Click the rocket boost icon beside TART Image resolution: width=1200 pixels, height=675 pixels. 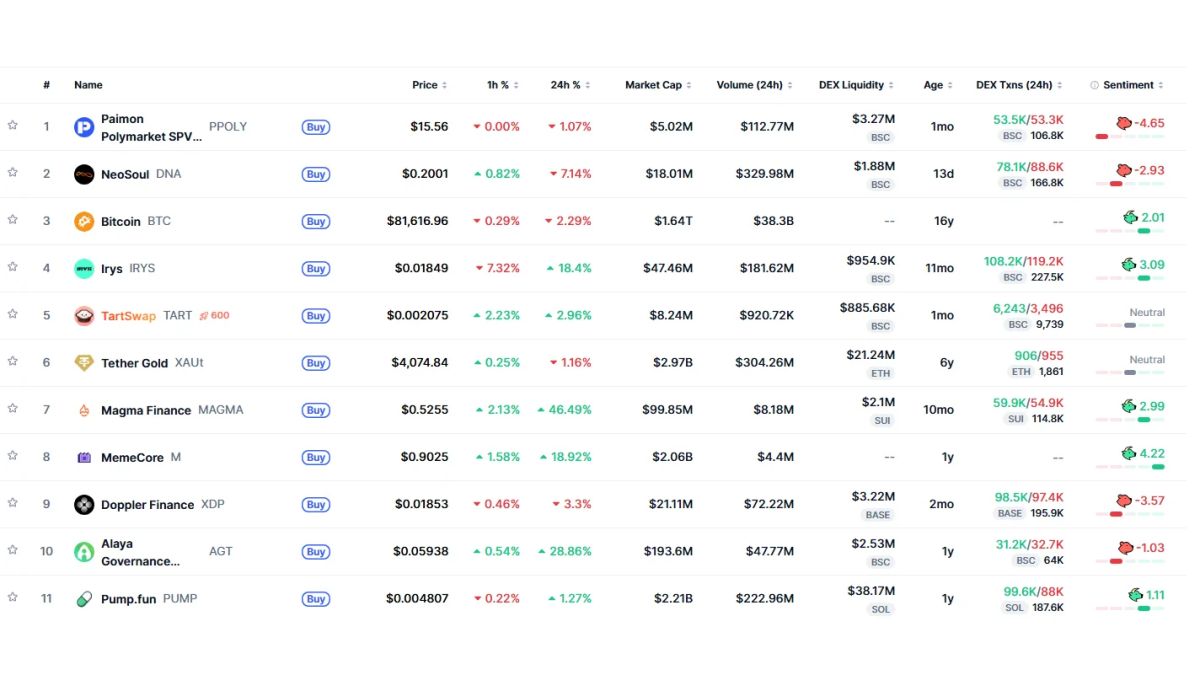203,316
